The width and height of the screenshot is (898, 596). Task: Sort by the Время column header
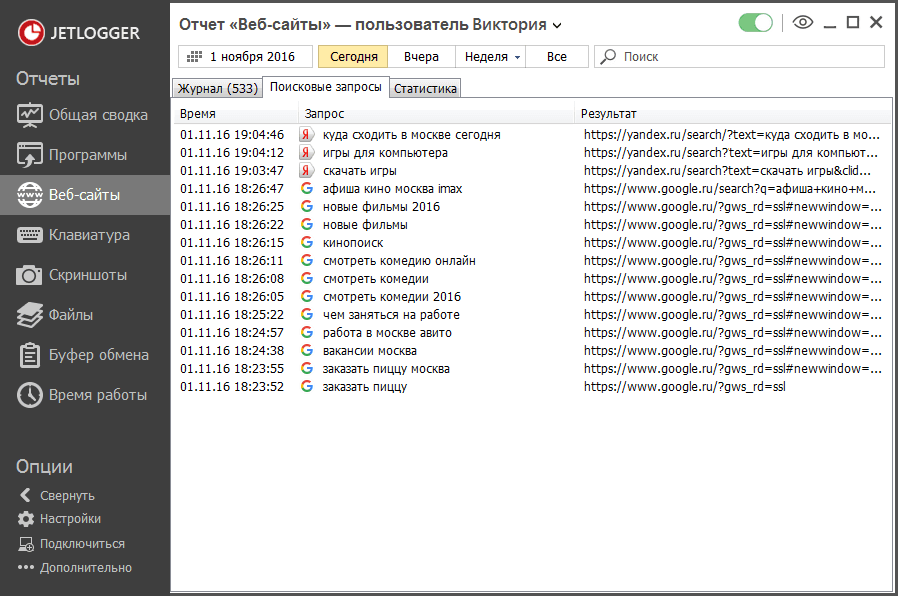click(235, 114)
